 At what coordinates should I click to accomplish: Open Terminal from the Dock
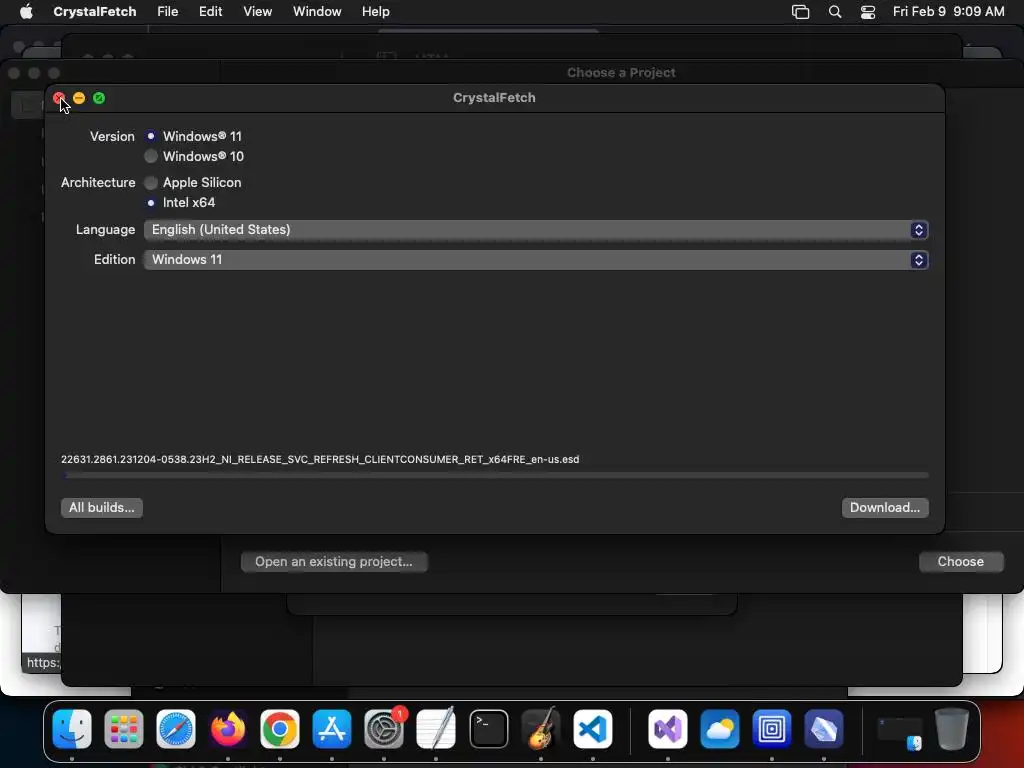[488, 729]
